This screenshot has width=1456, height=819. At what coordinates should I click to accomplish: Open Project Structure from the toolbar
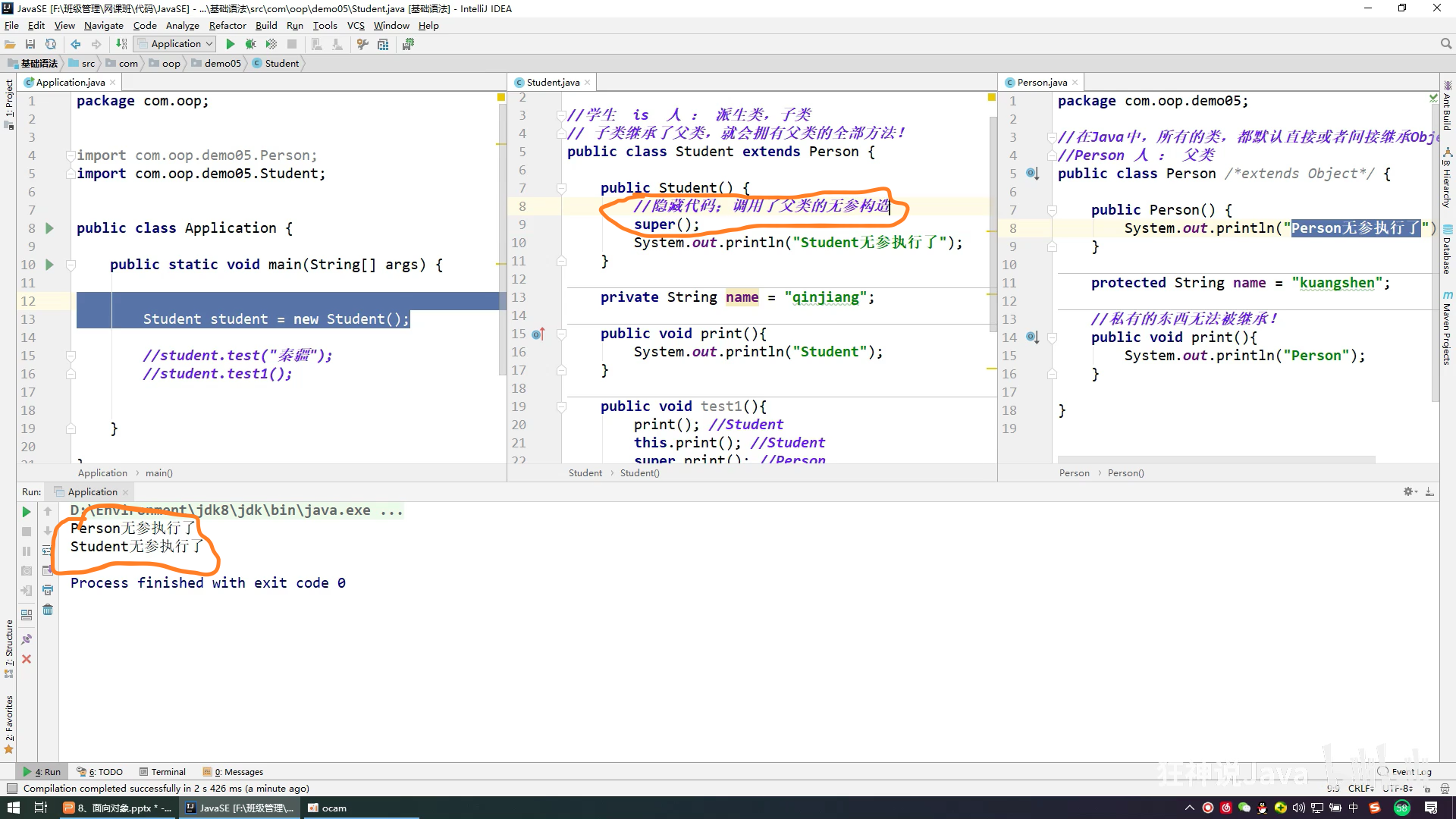click(x=383, y=44)
